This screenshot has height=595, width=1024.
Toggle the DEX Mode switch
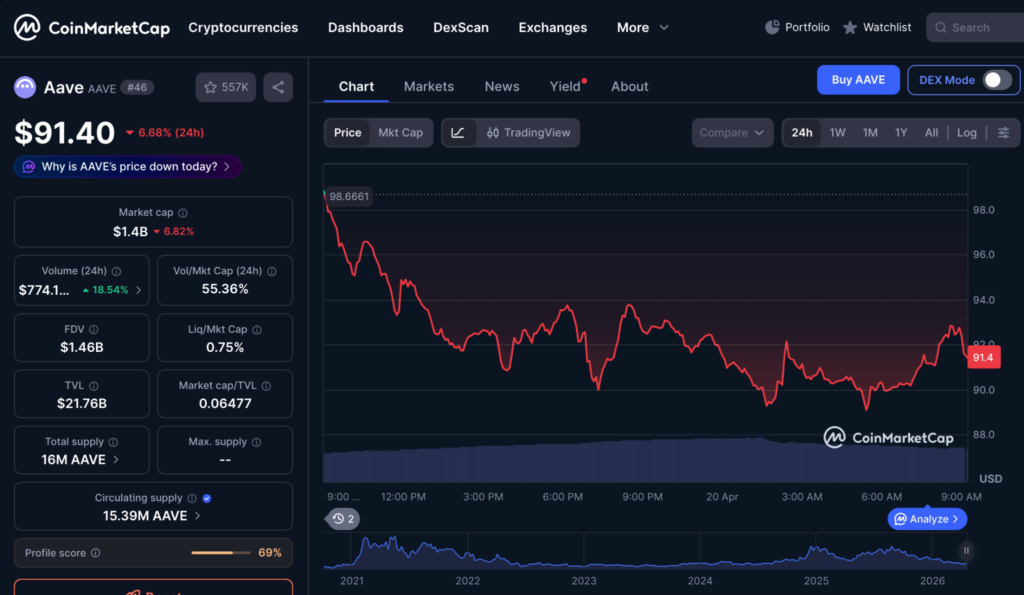click(997, 80)
